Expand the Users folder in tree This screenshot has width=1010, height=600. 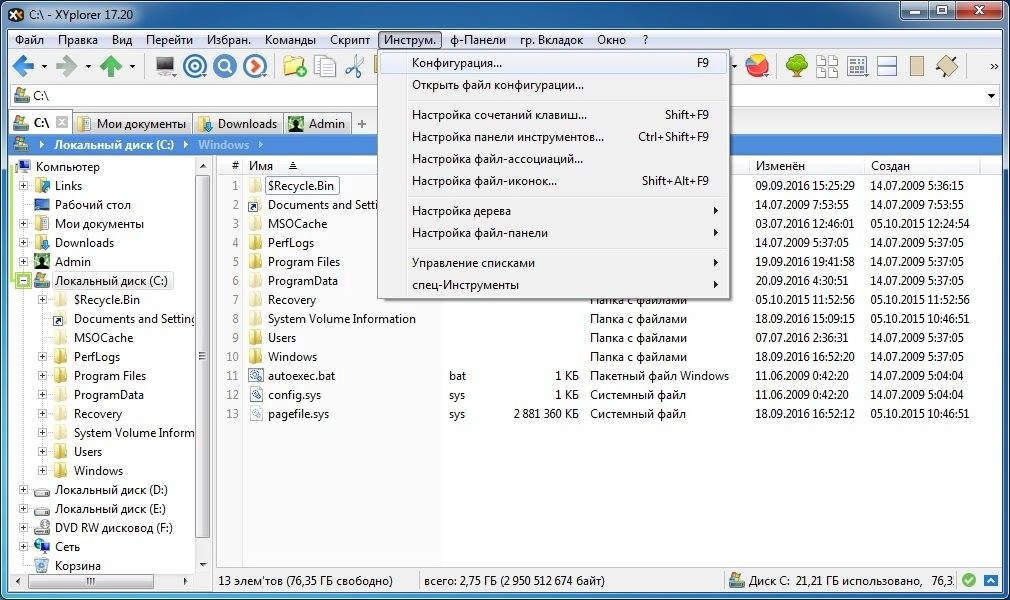[43, 452]
